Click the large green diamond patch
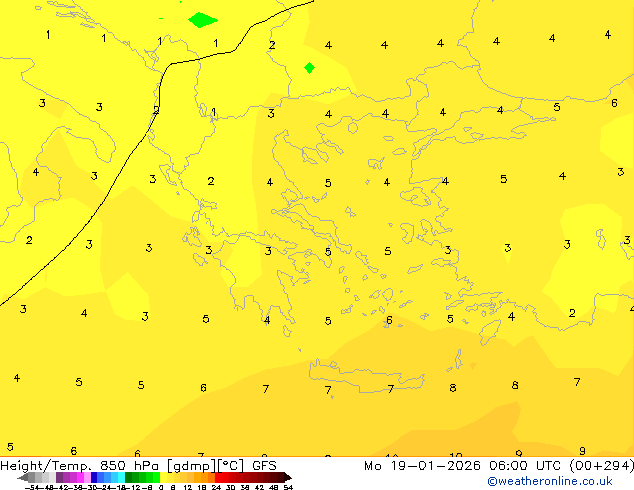The width and height of the screenshot is (634, 490). [203, 19]
